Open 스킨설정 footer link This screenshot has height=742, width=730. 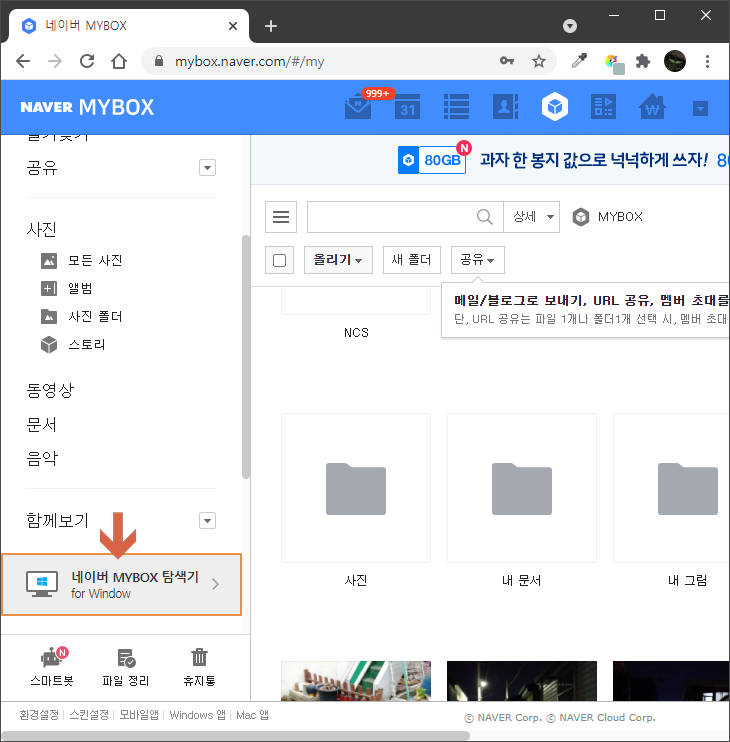(x=89, y=715)
